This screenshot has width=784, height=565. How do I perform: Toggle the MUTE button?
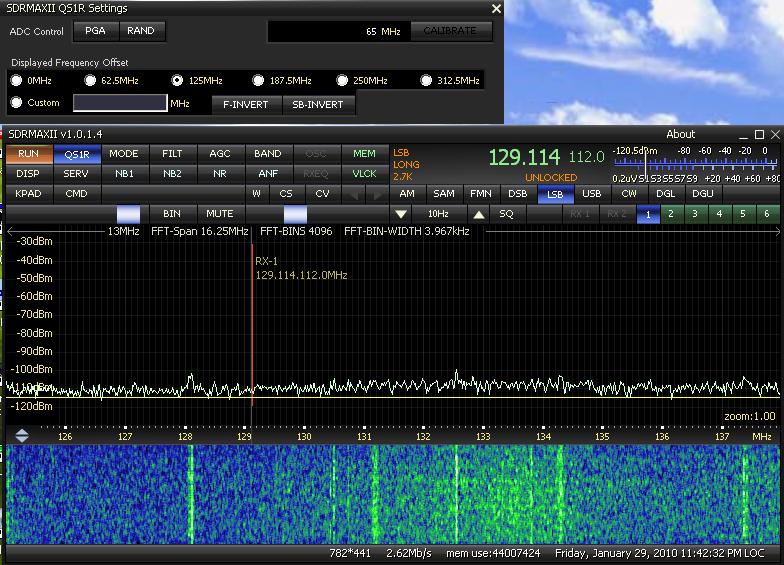click(220, 214)
